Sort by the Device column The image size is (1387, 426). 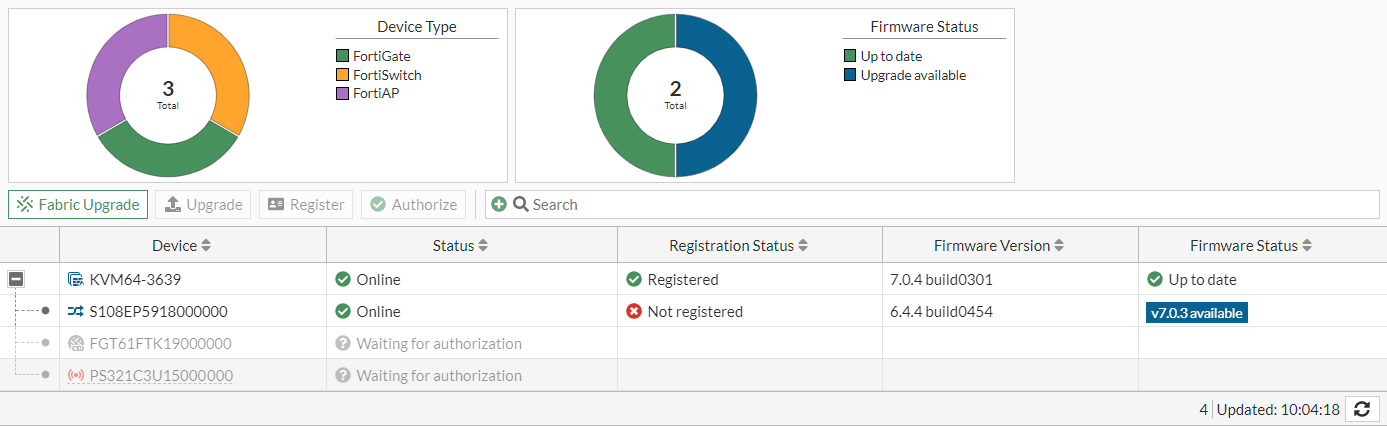click(x=181, y=246)
